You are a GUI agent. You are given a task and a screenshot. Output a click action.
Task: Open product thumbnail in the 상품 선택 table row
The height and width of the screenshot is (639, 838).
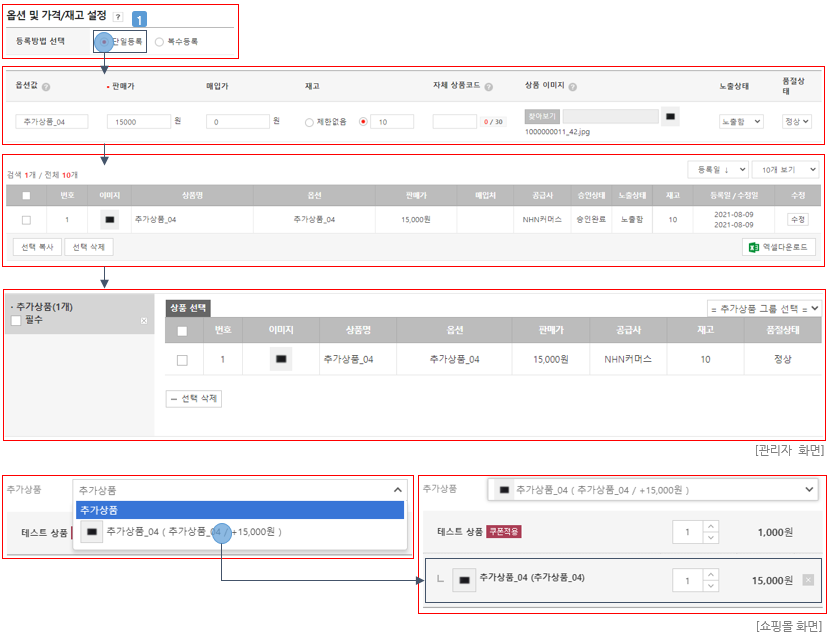(x=281, y=359)
